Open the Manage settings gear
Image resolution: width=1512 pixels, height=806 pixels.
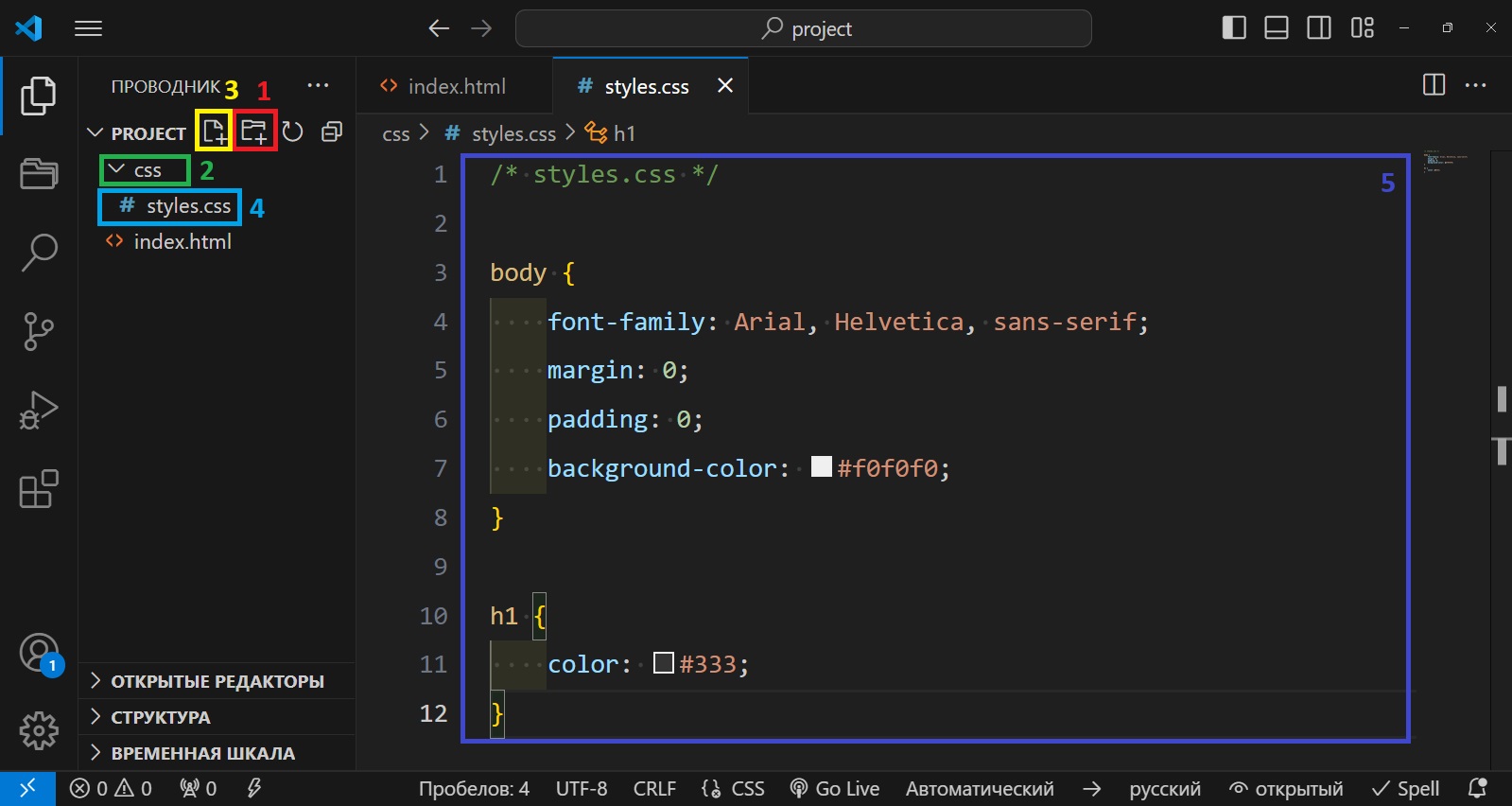coord(39,730)
